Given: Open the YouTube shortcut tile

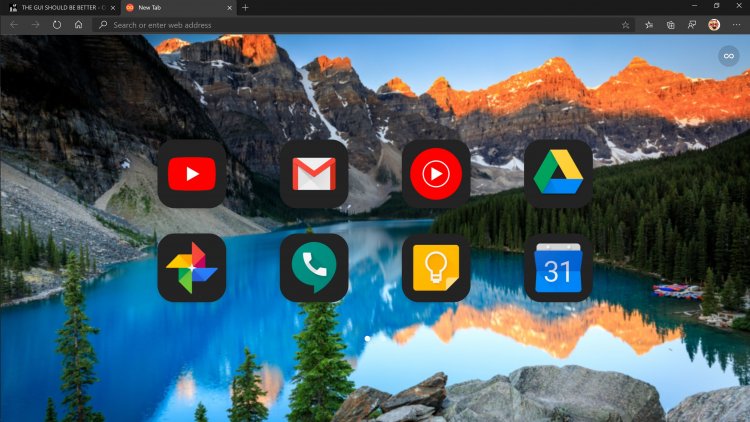Looking at the screenshot, I should coord(192,174).
